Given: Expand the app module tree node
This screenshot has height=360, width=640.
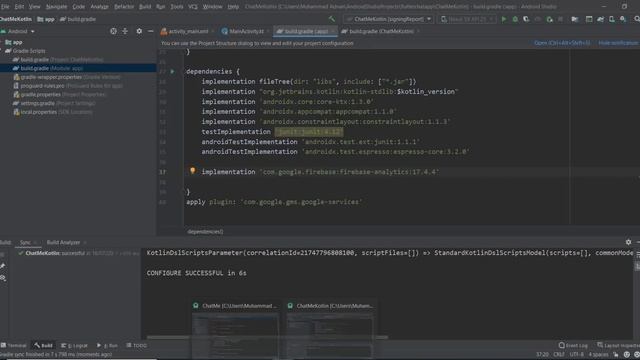Looking at the screenshot, I should (x=2, y=42).
